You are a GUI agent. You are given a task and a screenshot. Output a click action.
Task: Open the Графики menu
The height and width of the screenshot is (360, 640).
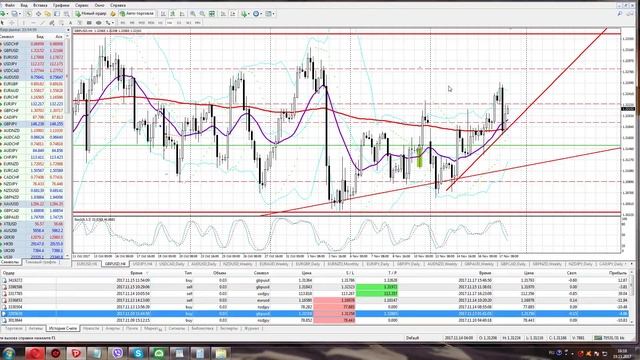coord(61,5)
